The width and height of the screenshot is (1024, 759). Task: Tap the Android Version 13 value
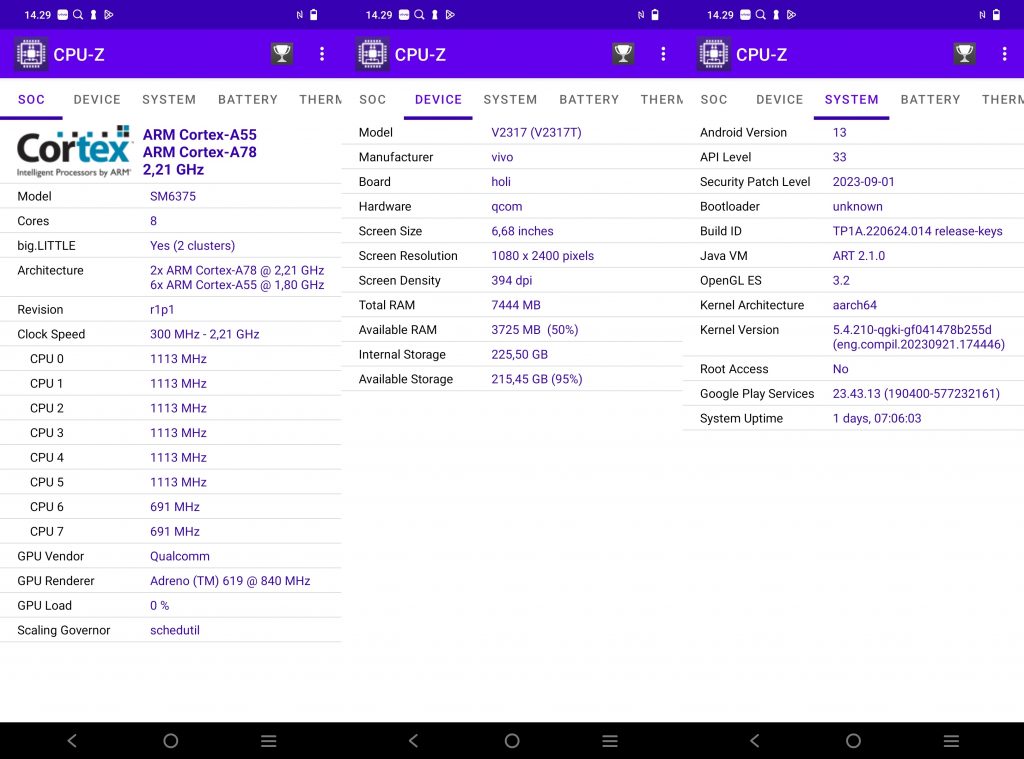(x=839, y=133)
